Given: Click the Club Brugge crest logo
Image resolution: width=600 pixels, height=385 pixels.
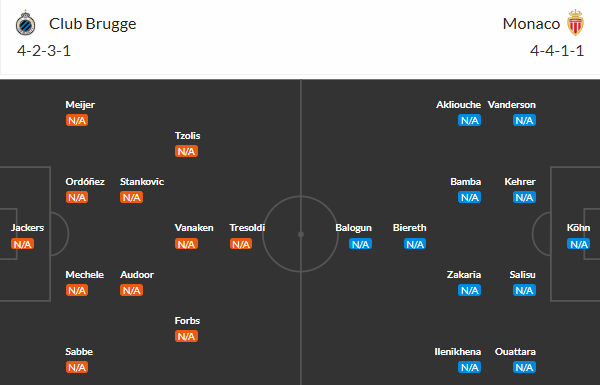Looking at the screenshot, I should [25, 23].
